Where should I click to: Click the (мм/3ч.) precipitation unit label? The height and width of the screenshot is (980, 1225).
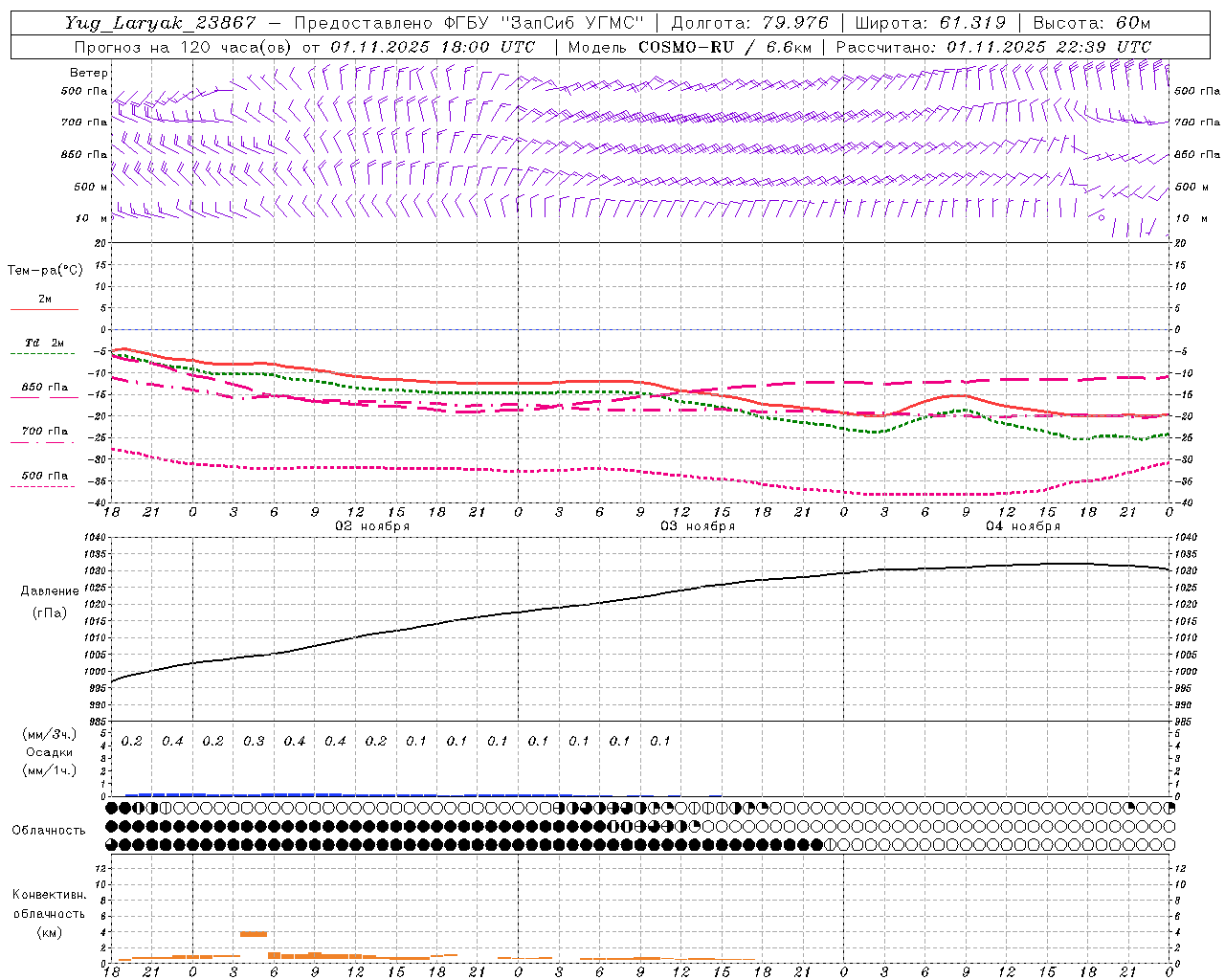[50, 735]
